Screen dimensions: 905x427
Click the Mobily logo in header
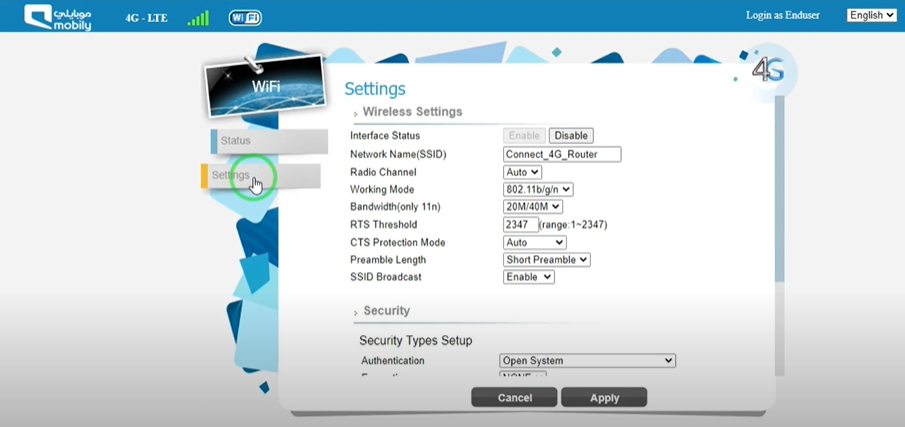[57, 17]
